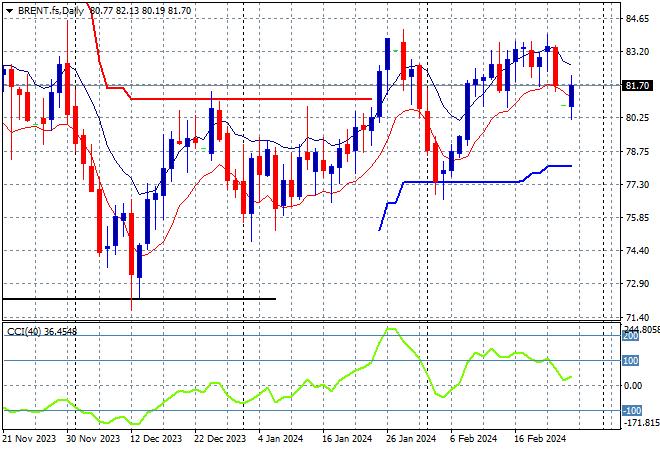The width and height of the screenshot is (660, 450).
Task: Select the last blue candle on the chart
Action: tap(572, 96)
